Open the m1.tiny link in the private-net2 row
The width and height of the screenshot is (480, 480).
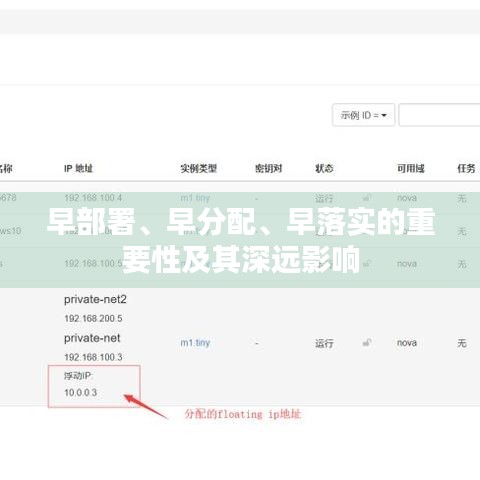(195, 343)
